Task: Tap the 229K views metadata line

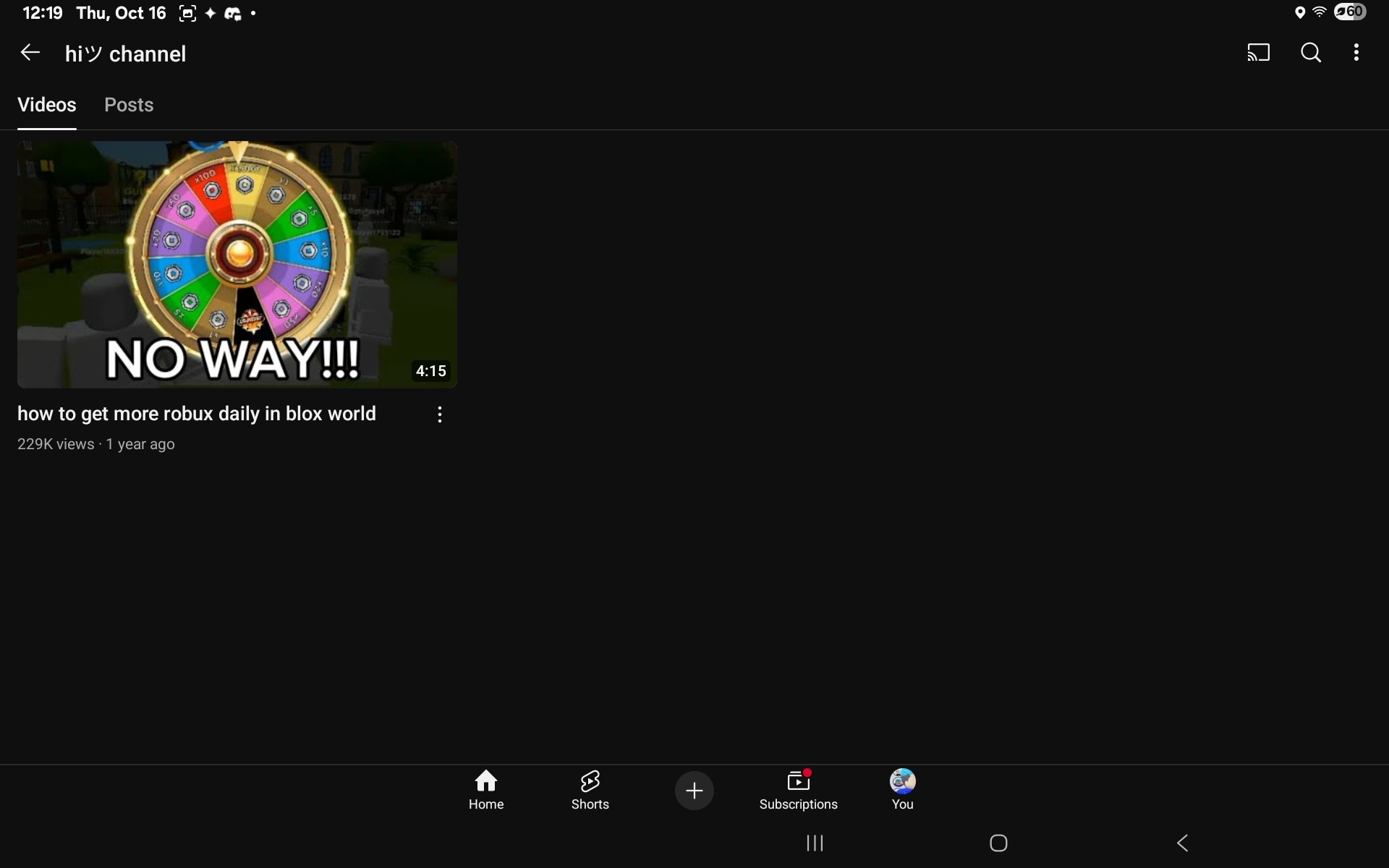Action: click(x=95, y=444)
